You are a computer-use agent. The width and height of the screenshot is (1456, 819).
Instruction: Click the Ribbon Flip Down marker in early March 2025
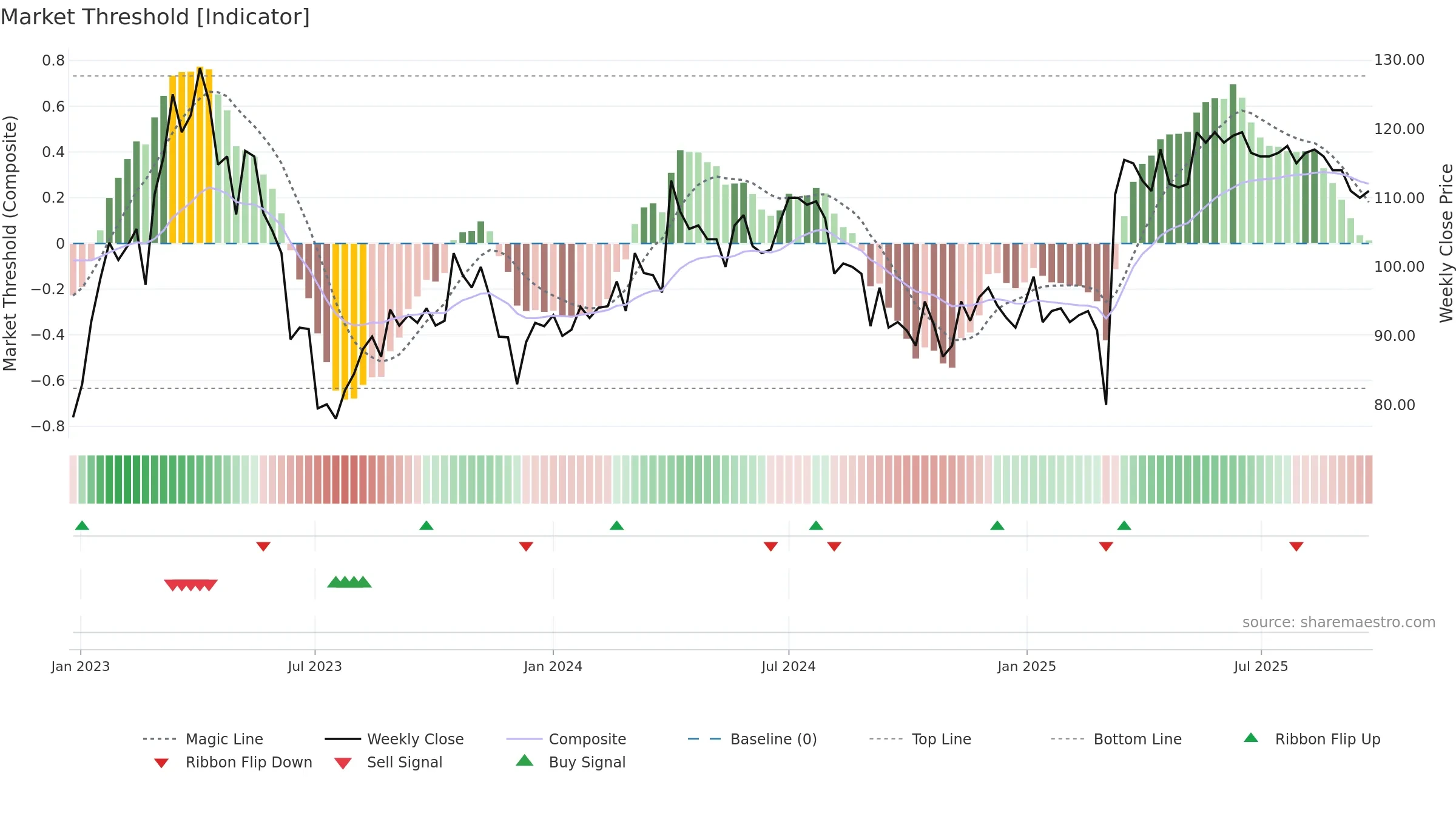click(1106, 547)
